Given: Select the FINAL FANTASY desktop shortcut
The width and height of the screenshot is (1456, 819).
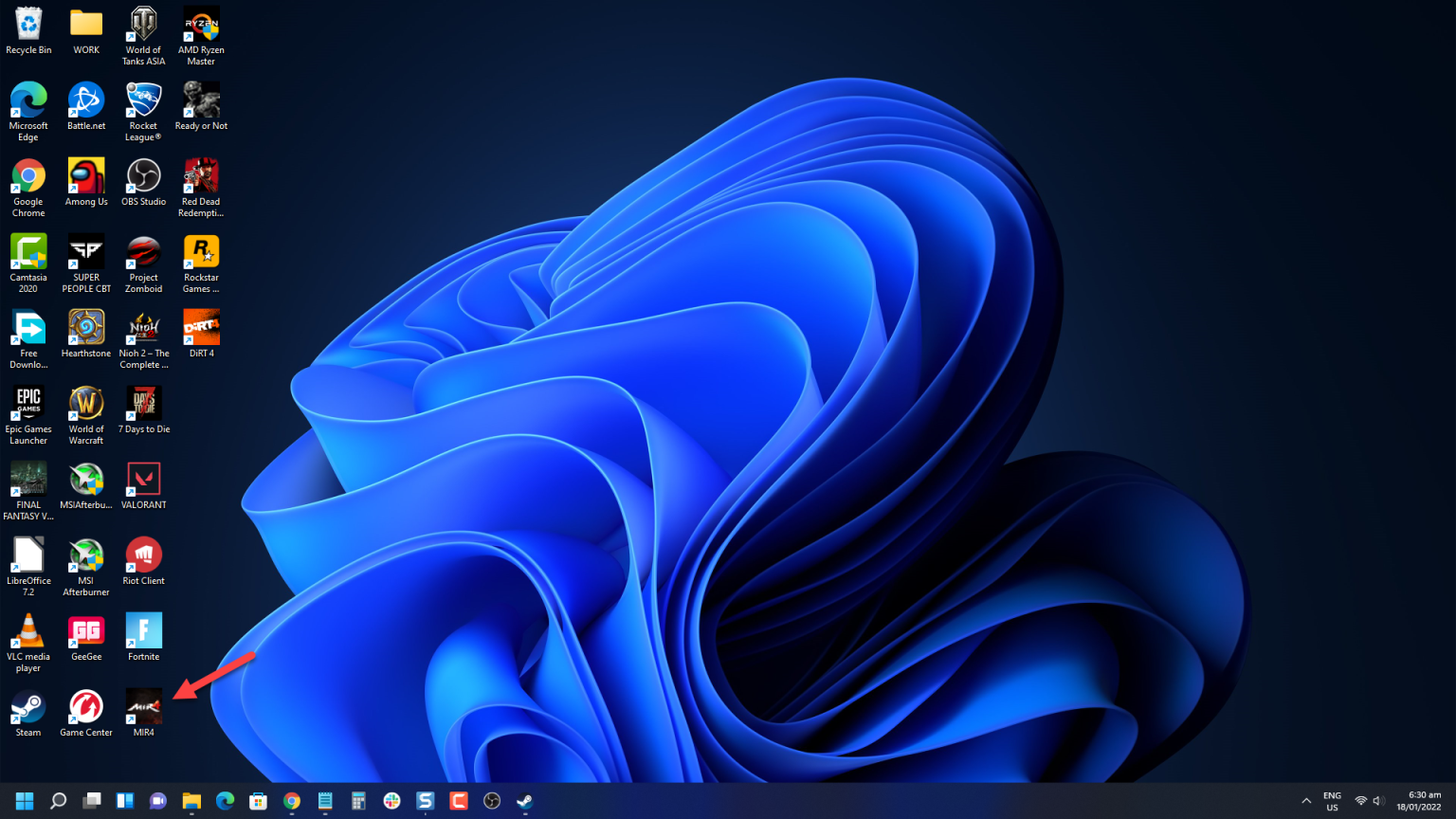Looking at the screenshot, I should [x=28, y=491].
